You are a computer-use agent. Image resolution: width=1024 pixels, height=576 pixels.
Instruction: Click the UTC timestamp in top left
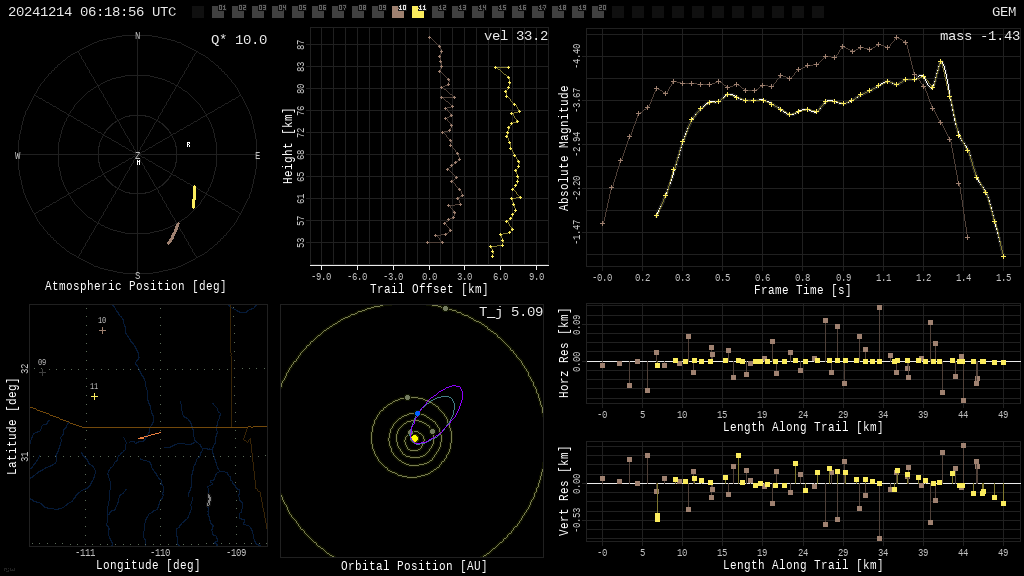(92, 12)
